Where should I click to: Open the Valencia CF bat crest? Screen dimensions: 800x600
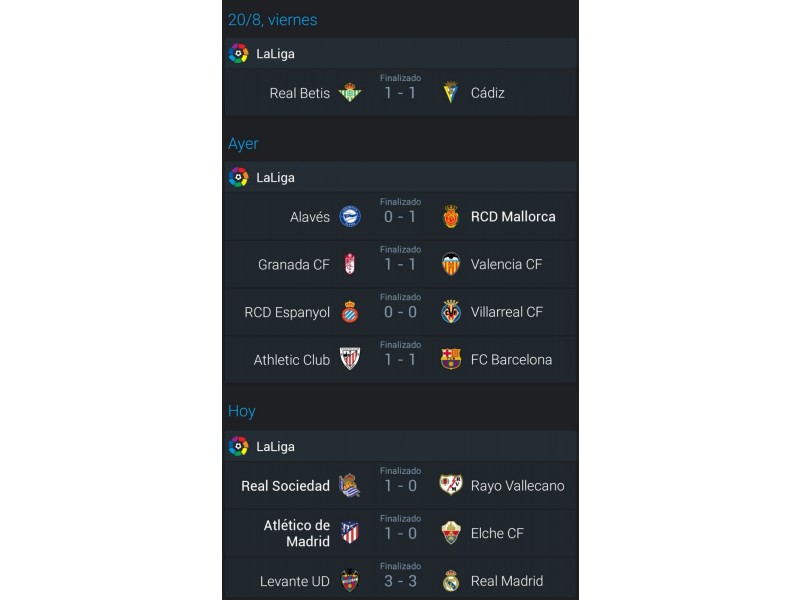coord(451,264)
